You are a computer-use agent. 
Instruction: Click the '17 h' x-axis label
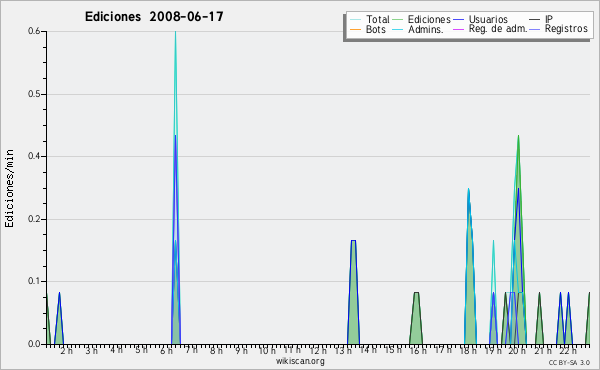click(x=443, y=350)
